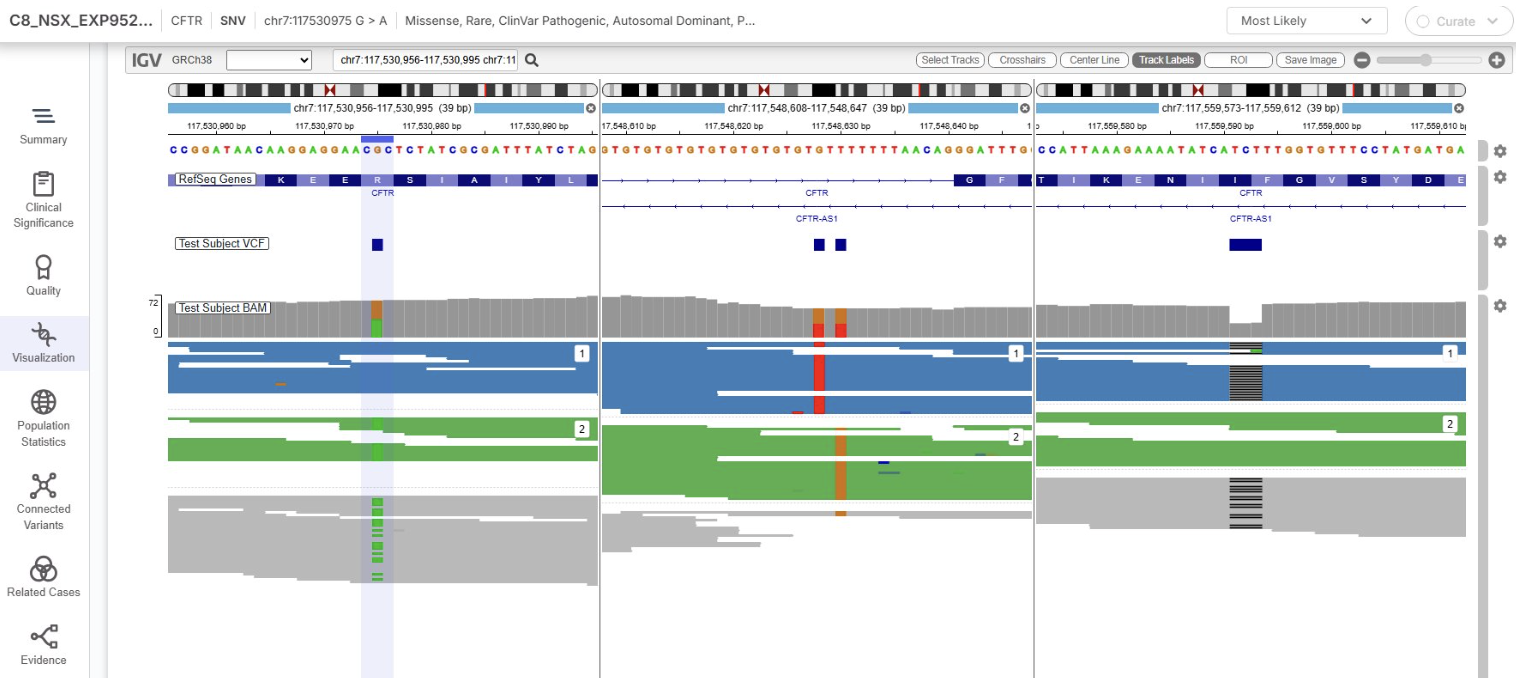This screenshot has height=678, width=1516.
Task: Open the Clinical Significance section
Action: tap(43, 200)
